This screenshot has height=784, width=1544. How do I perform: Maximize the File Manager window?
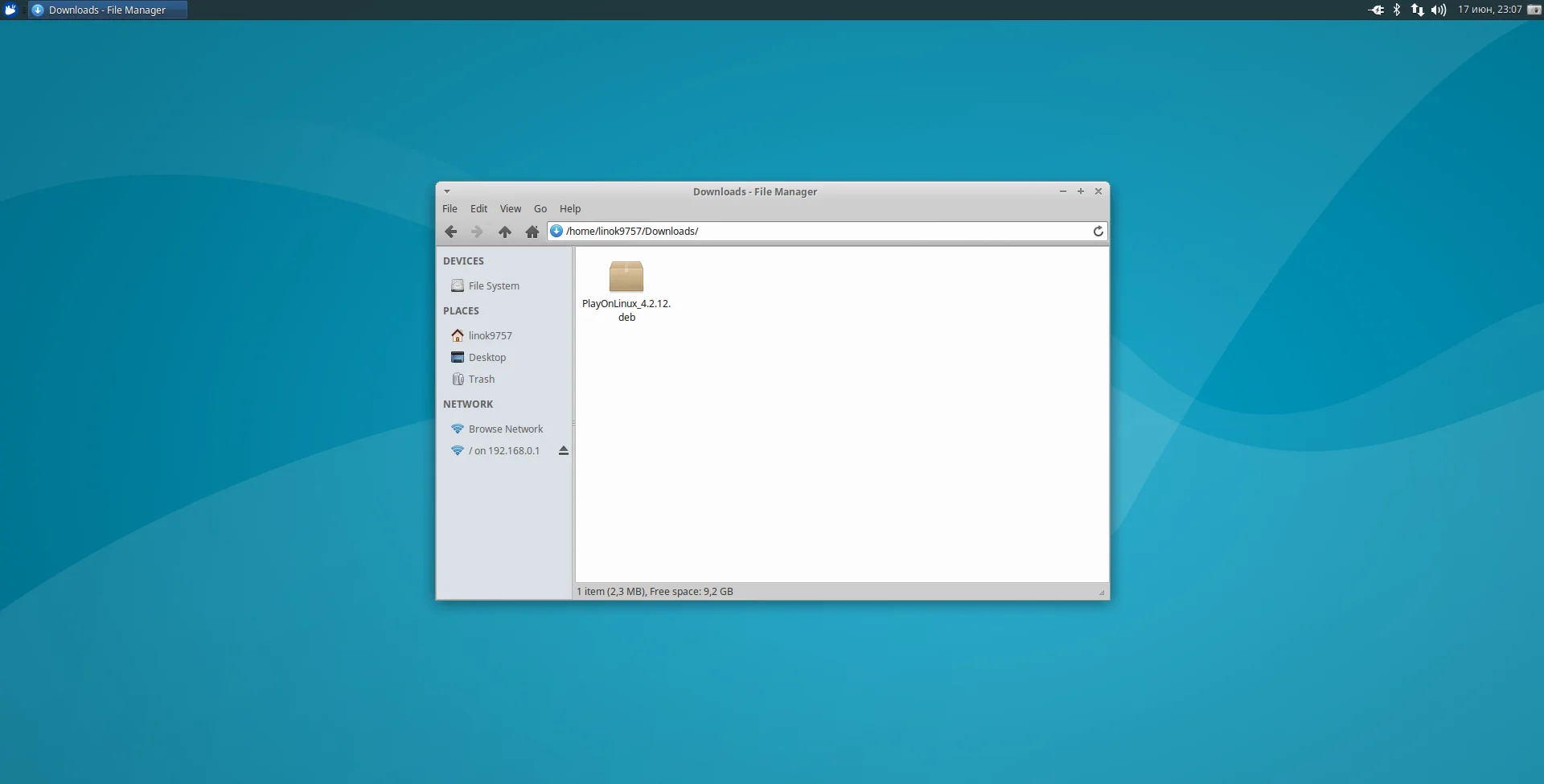coord(1081,191)
